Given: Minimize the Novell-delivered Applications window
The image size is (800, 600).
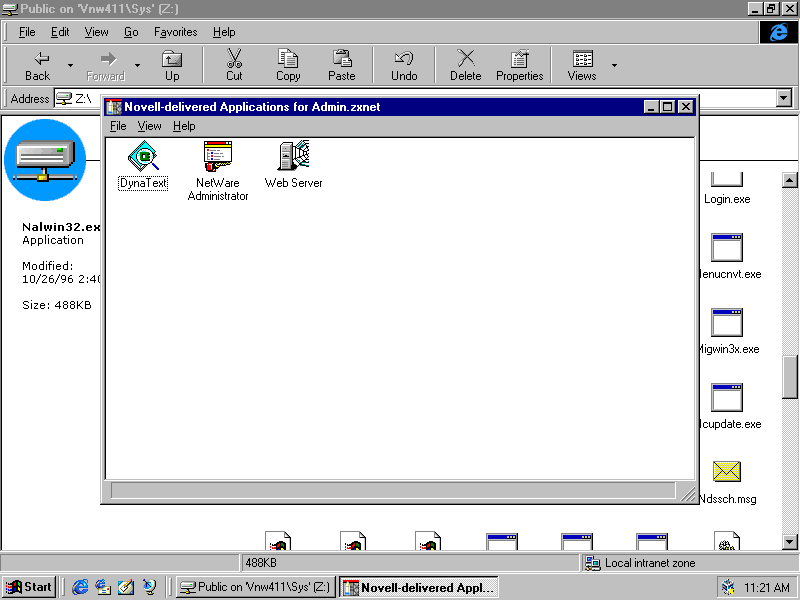Looking at the screenshot, I should coord(651,107).
